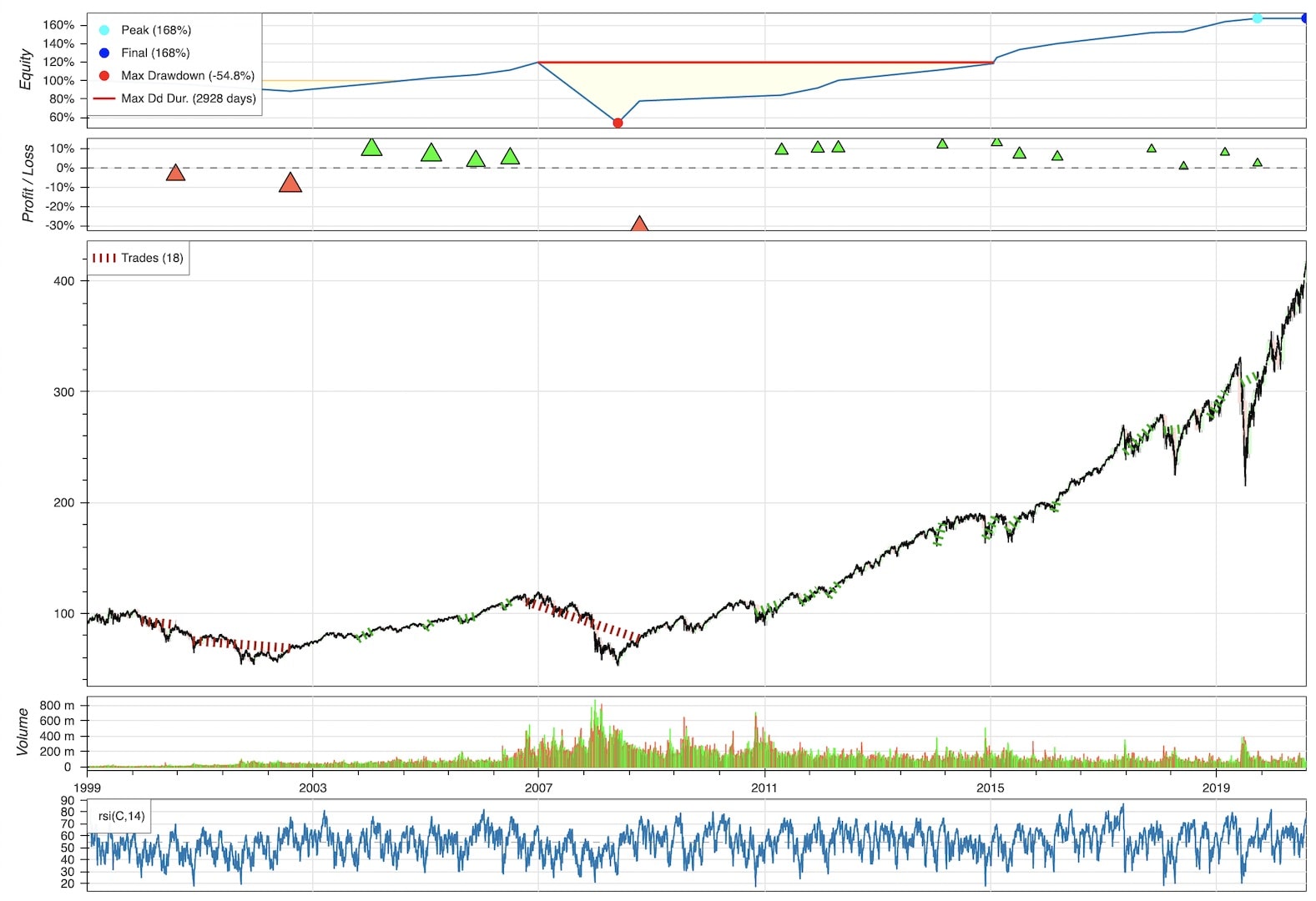Viewport: 1316px width, 901px height.
Task: Click the 'rsi(C,14)' legend label
Action: (121, 816)
